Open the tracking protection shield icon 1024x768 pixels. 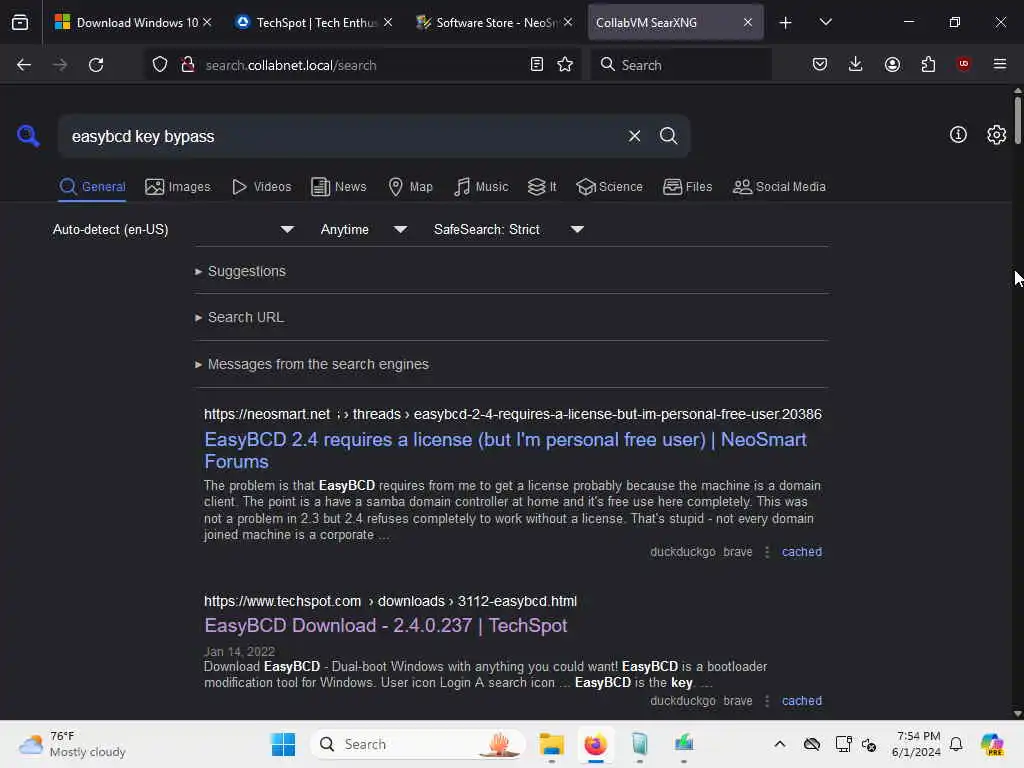pos(160,65)
